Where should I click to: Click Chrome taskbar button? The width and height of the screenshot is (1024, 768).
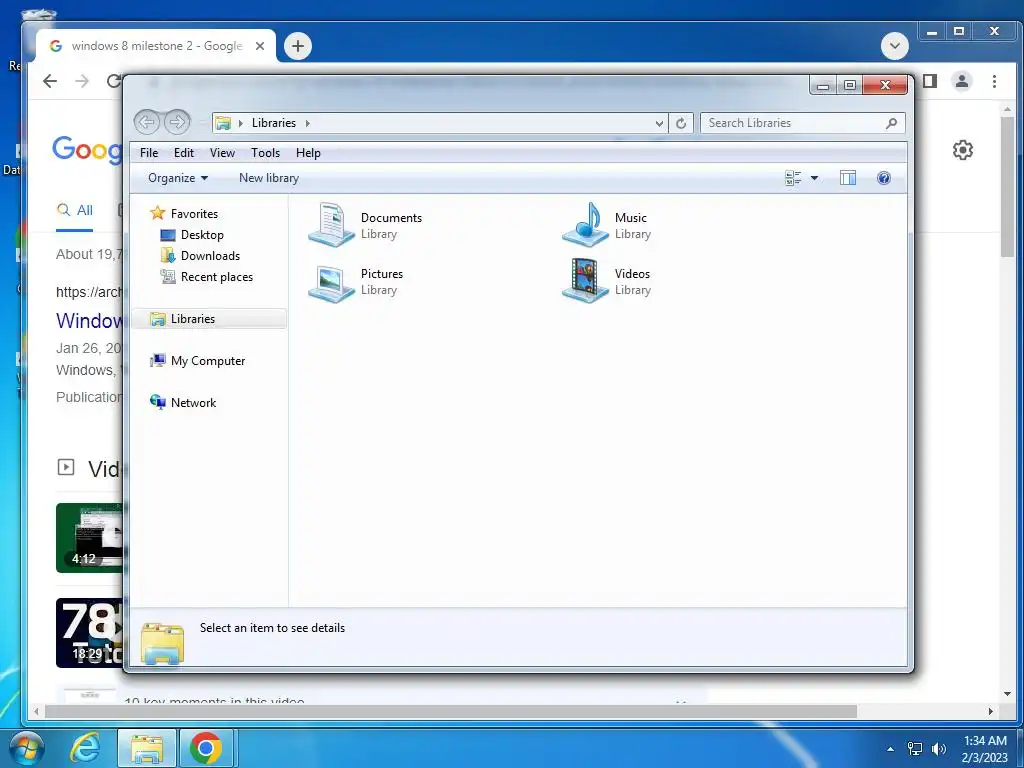point(206,748)
